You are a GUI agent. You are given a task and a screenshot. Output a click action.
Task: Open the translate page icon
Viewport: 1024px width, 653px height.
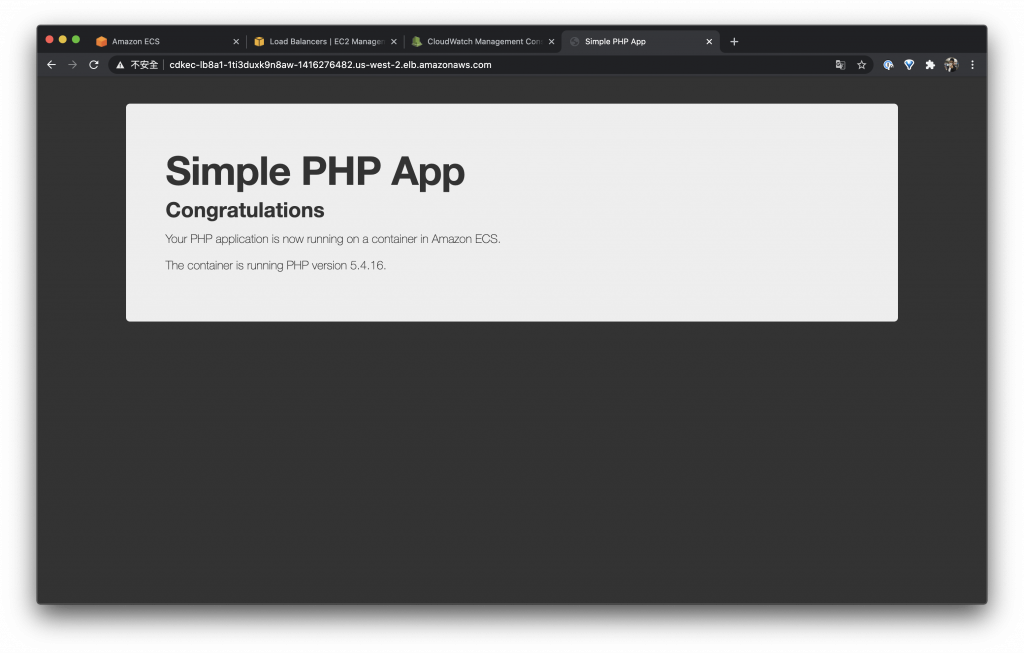pos(840,65)
